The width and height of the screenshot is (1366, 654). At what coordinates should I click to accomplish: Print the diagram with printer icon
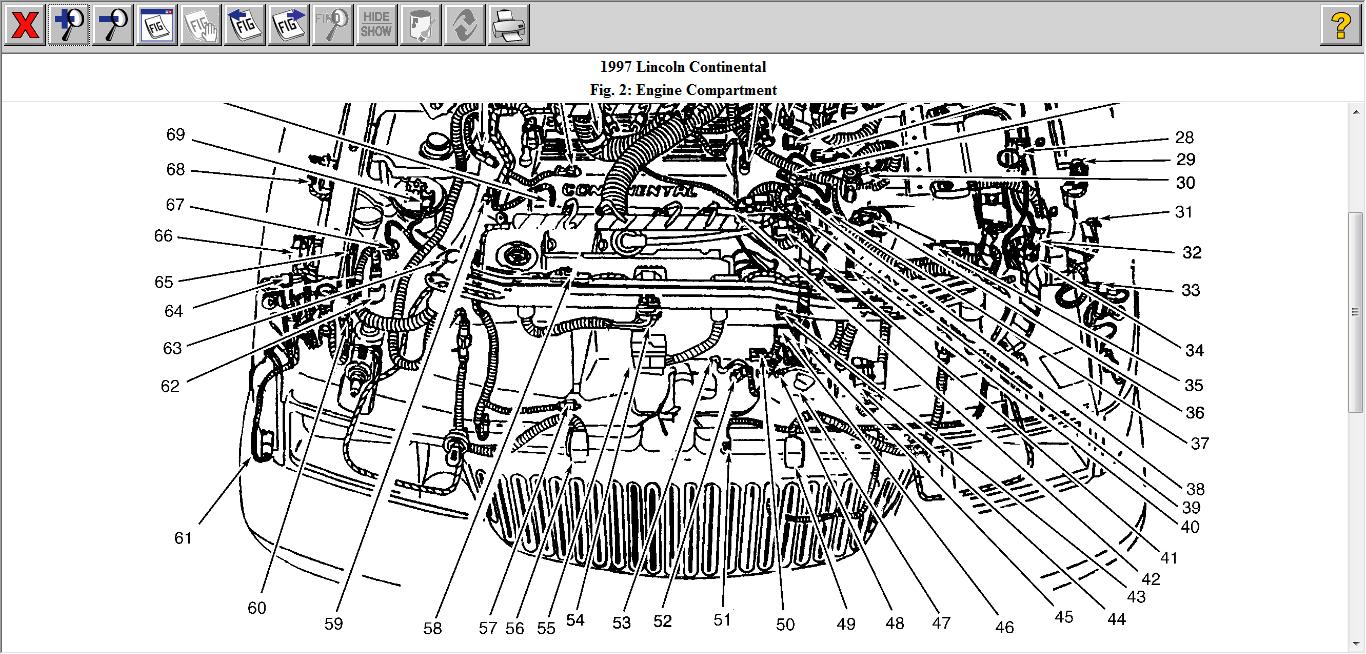pos(508,25)
